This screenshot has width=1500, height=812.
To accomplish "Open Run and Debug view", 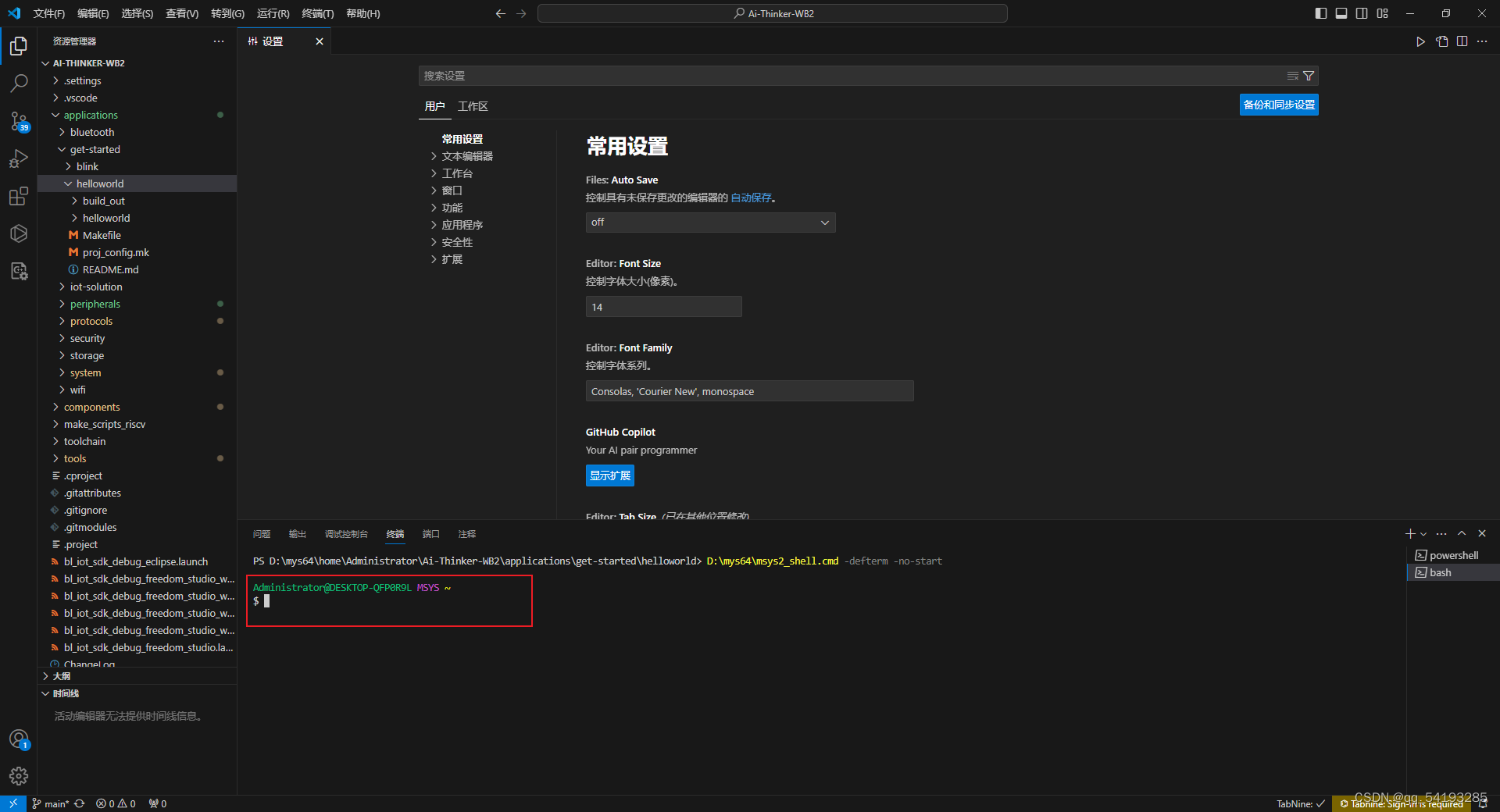I will (19, 158).
